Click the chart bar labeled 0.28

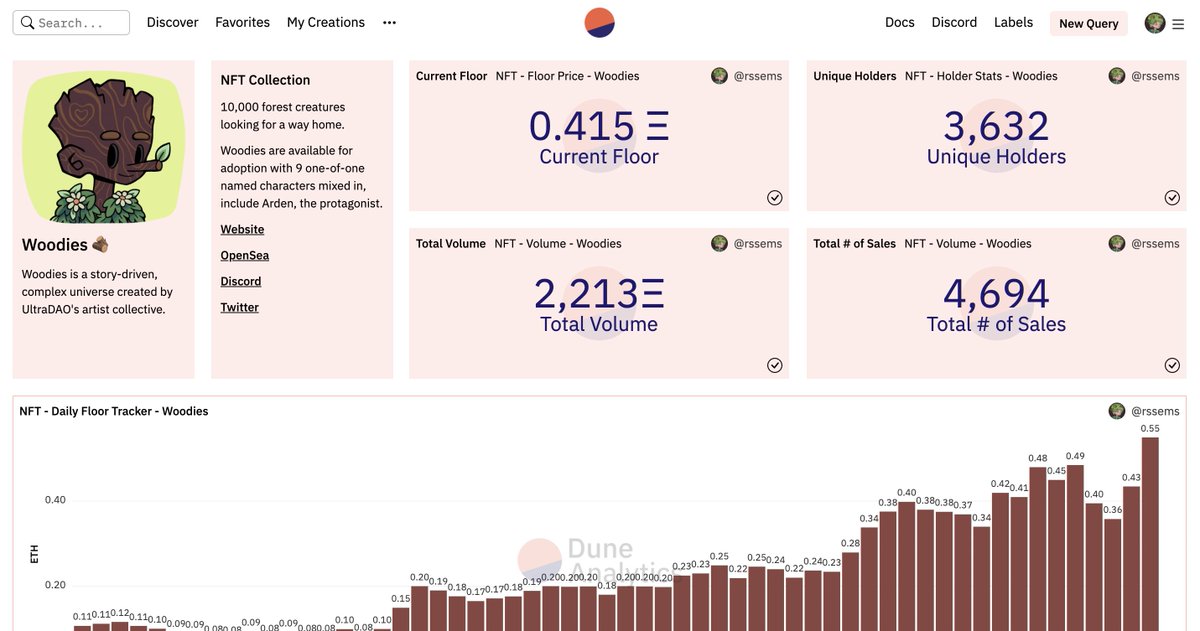point(850,591)
